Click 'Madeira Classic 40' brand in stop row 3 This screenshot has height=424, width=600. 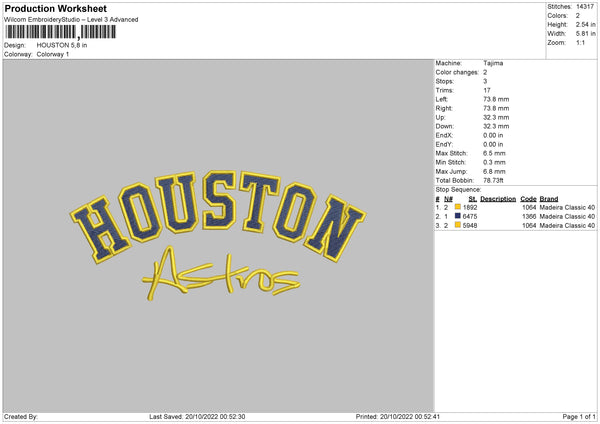coord(567,226)
